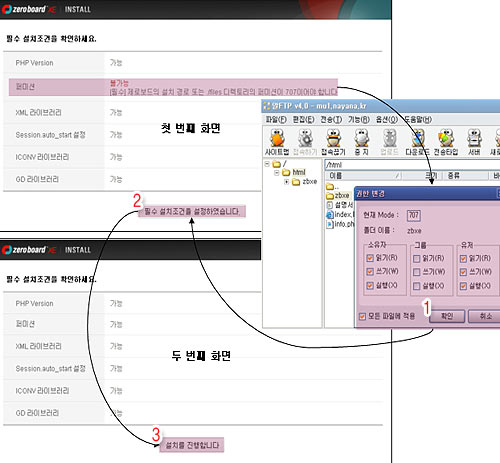Click the 중지 stop toolbar icon

point(362,142)
